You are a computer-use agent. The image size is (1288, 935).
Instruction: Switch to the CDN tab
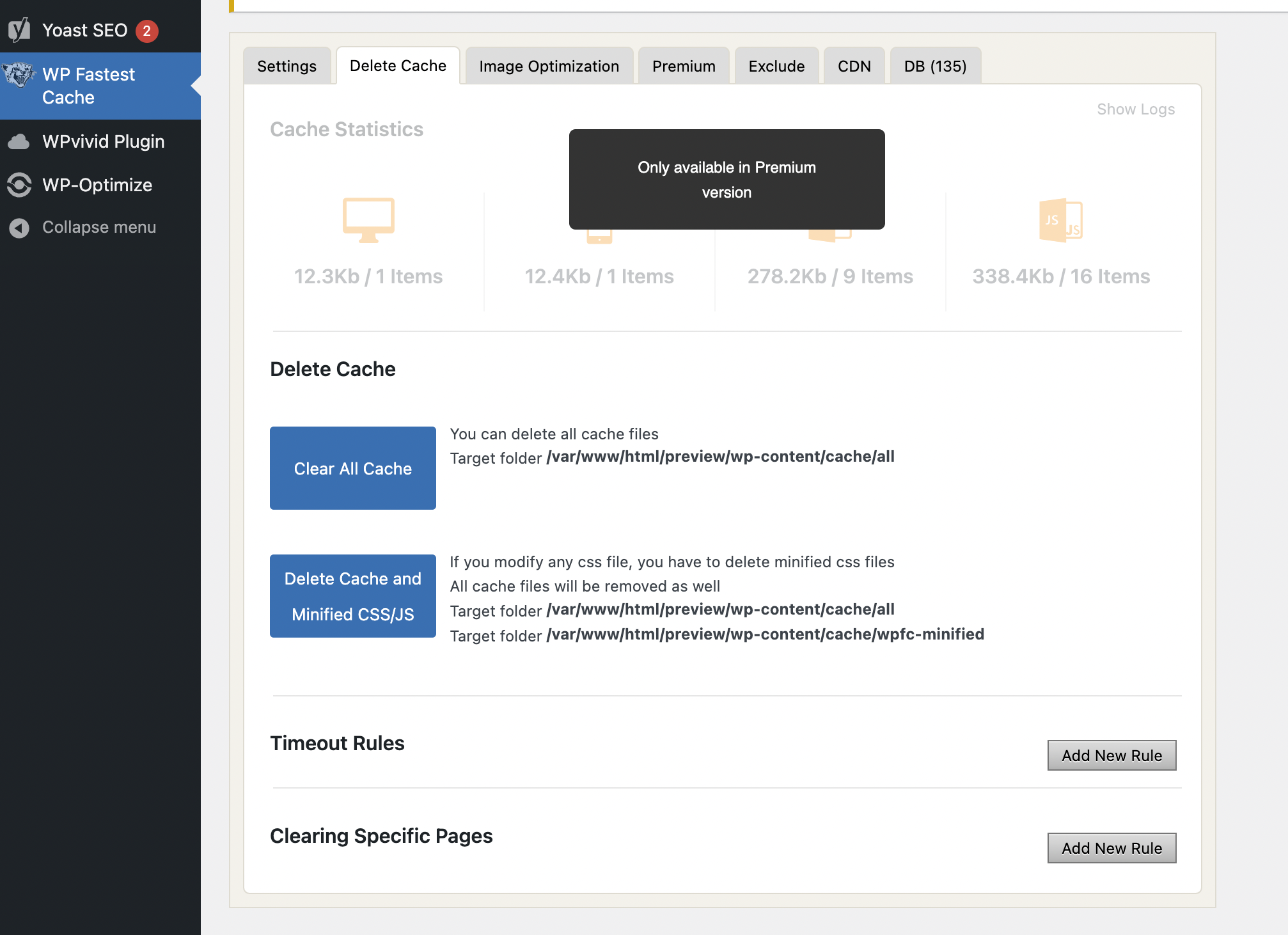point(854,66)
